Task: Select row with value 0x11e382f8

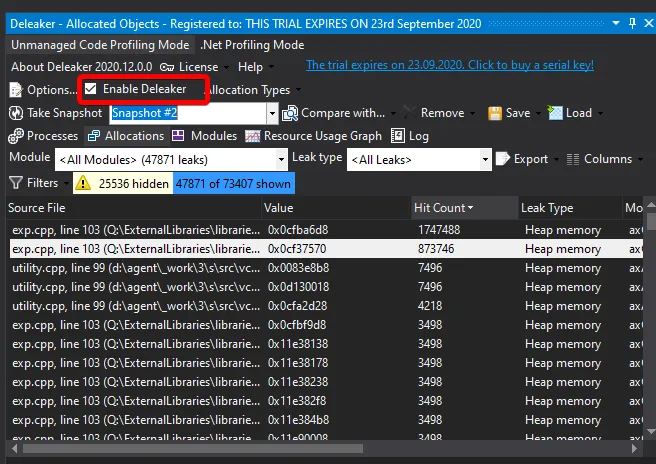Action: click(x=326, y=401)
